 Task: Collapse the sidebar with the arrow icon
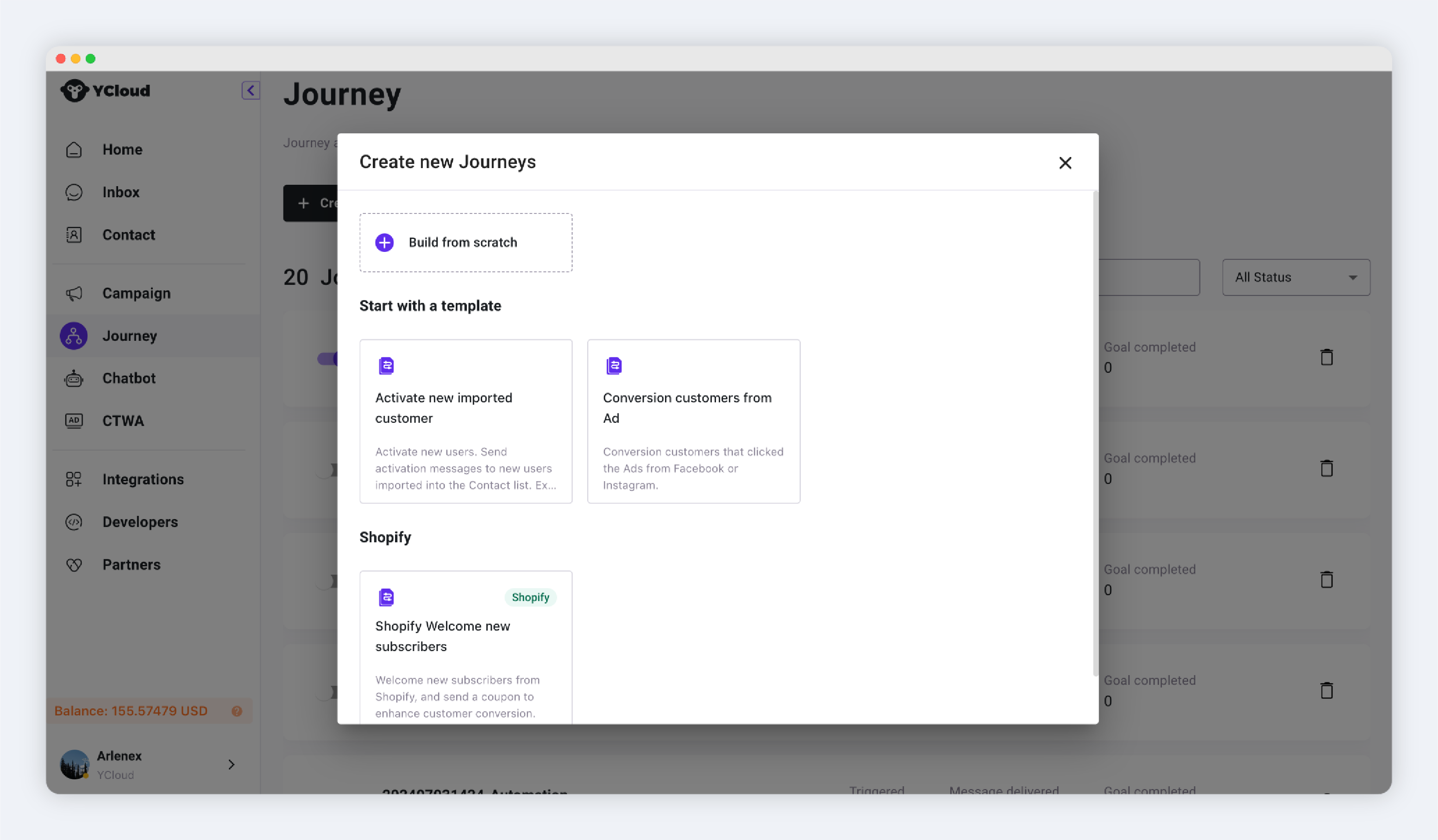tap(251, 90)
